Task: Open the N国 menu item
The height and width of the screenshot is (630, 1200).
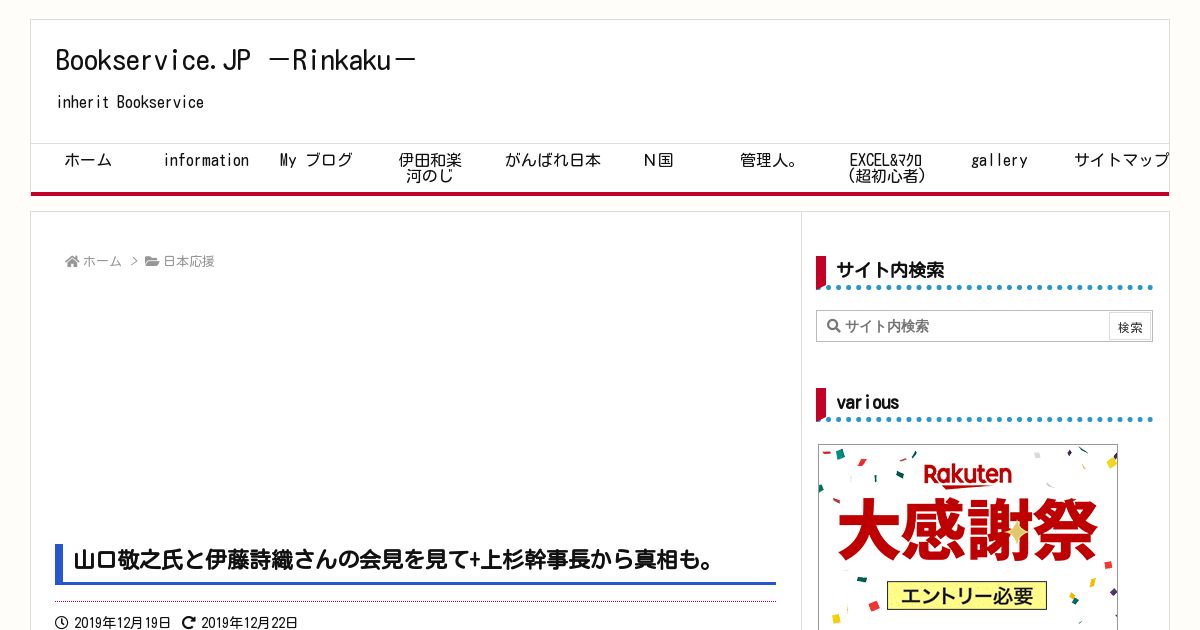Action: coord(657,160)
